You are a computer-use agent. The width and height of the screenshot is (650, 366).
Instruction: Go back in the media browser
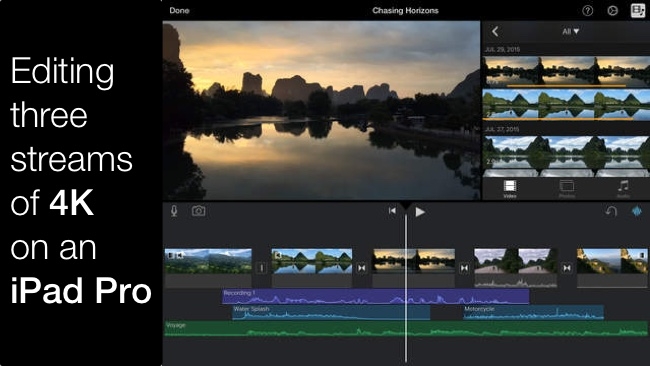495,32
